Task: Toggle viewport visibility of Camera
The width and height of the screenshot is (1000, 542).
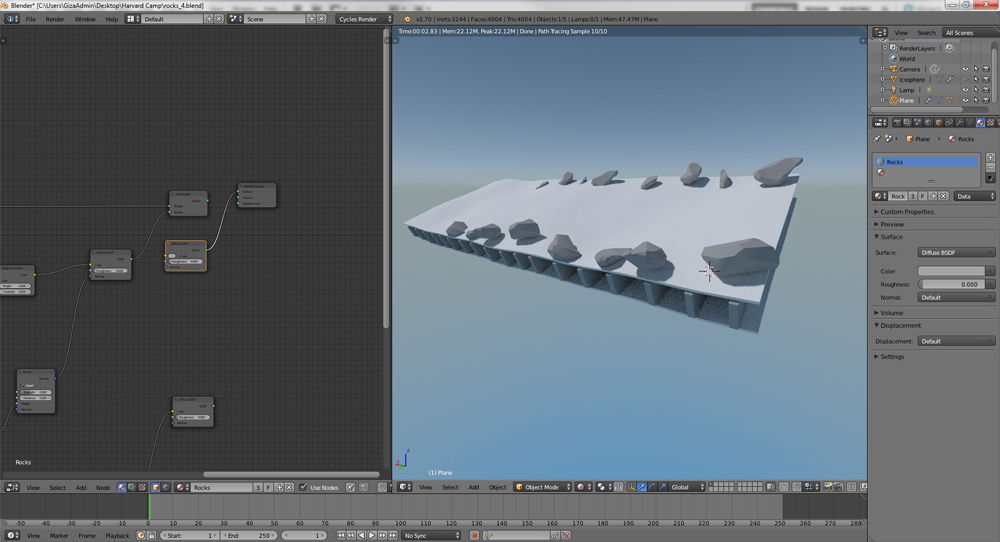Action: [966, 69]
